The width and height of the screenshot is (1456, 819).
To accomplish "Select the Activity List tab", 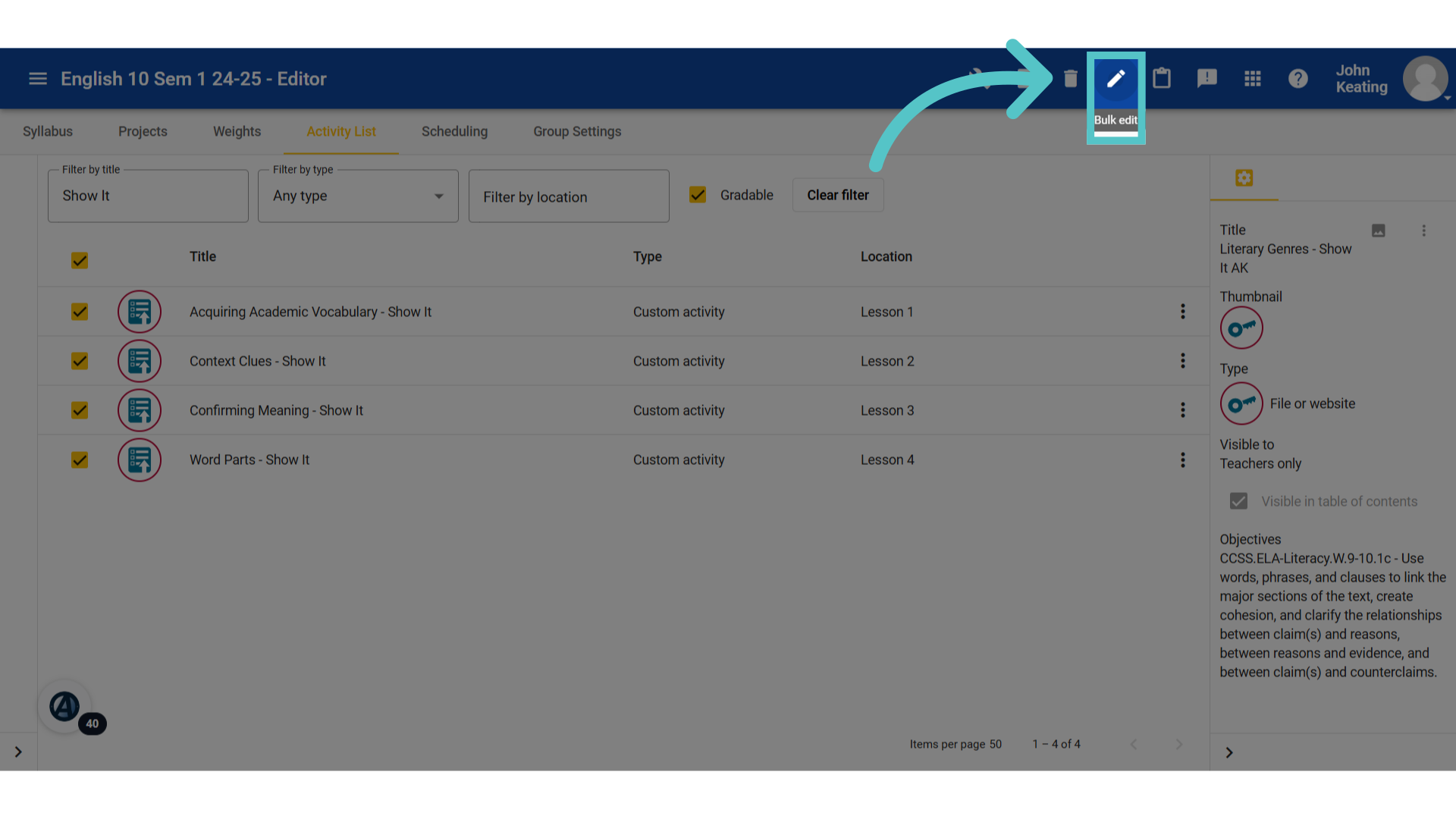I will [341, 131].
